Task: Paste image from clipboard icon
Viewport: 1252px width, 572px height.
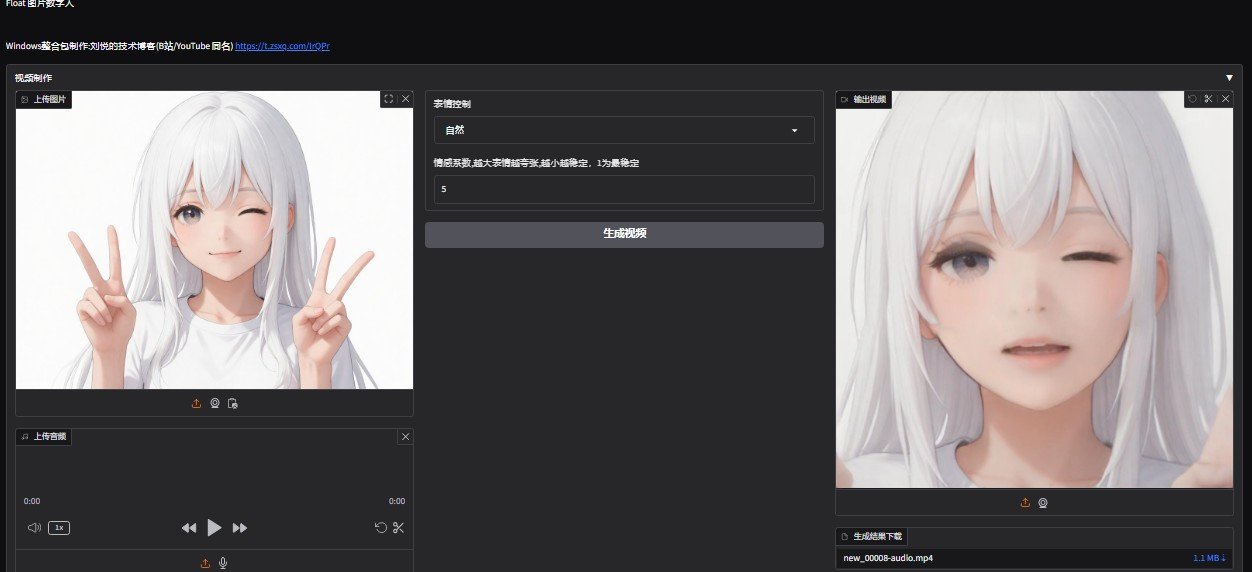Action: pyautogui.click(x=232, y=403)
